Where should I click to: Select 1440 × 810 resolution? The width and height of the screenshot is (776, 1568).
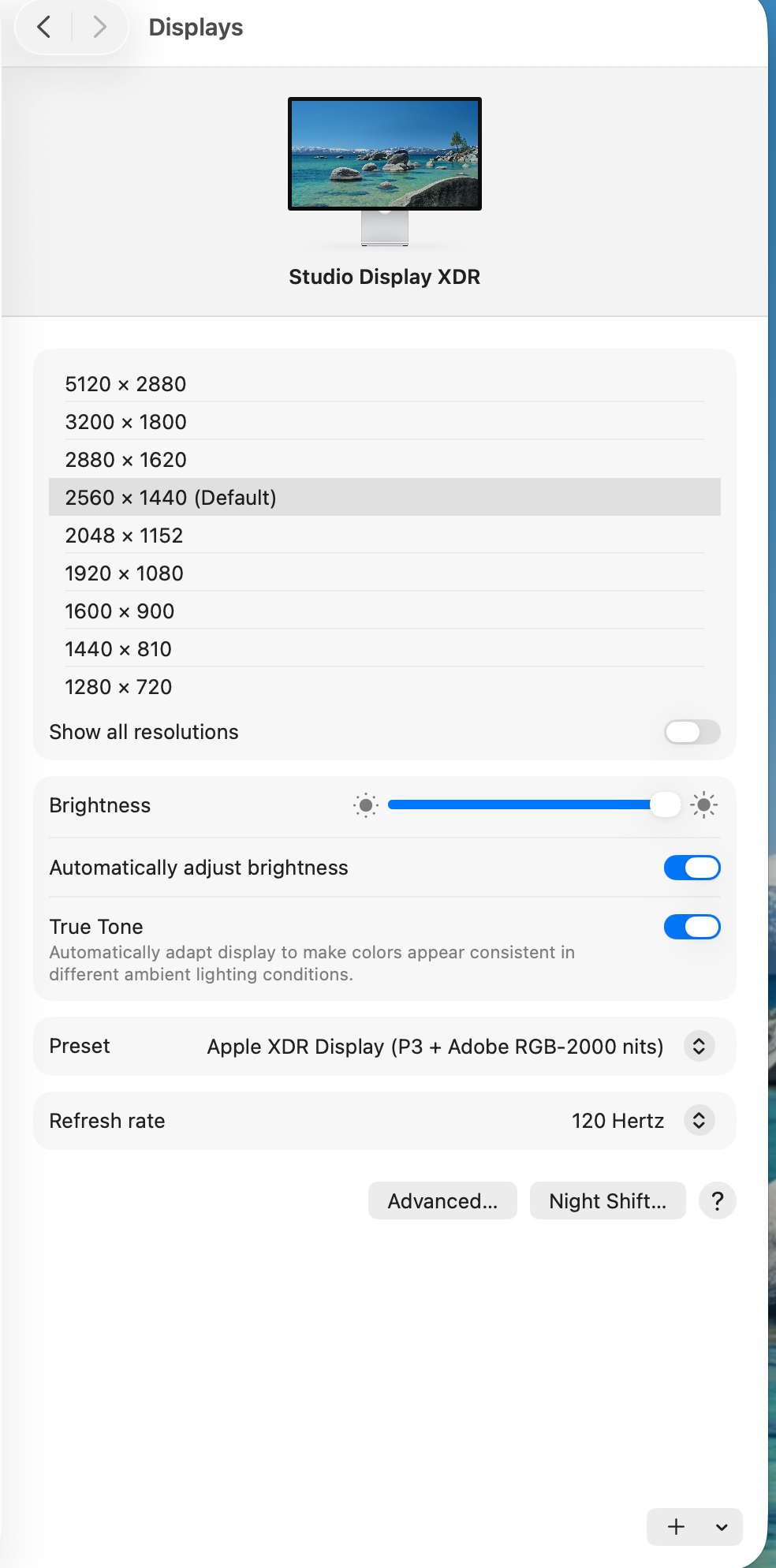(385, 649)
